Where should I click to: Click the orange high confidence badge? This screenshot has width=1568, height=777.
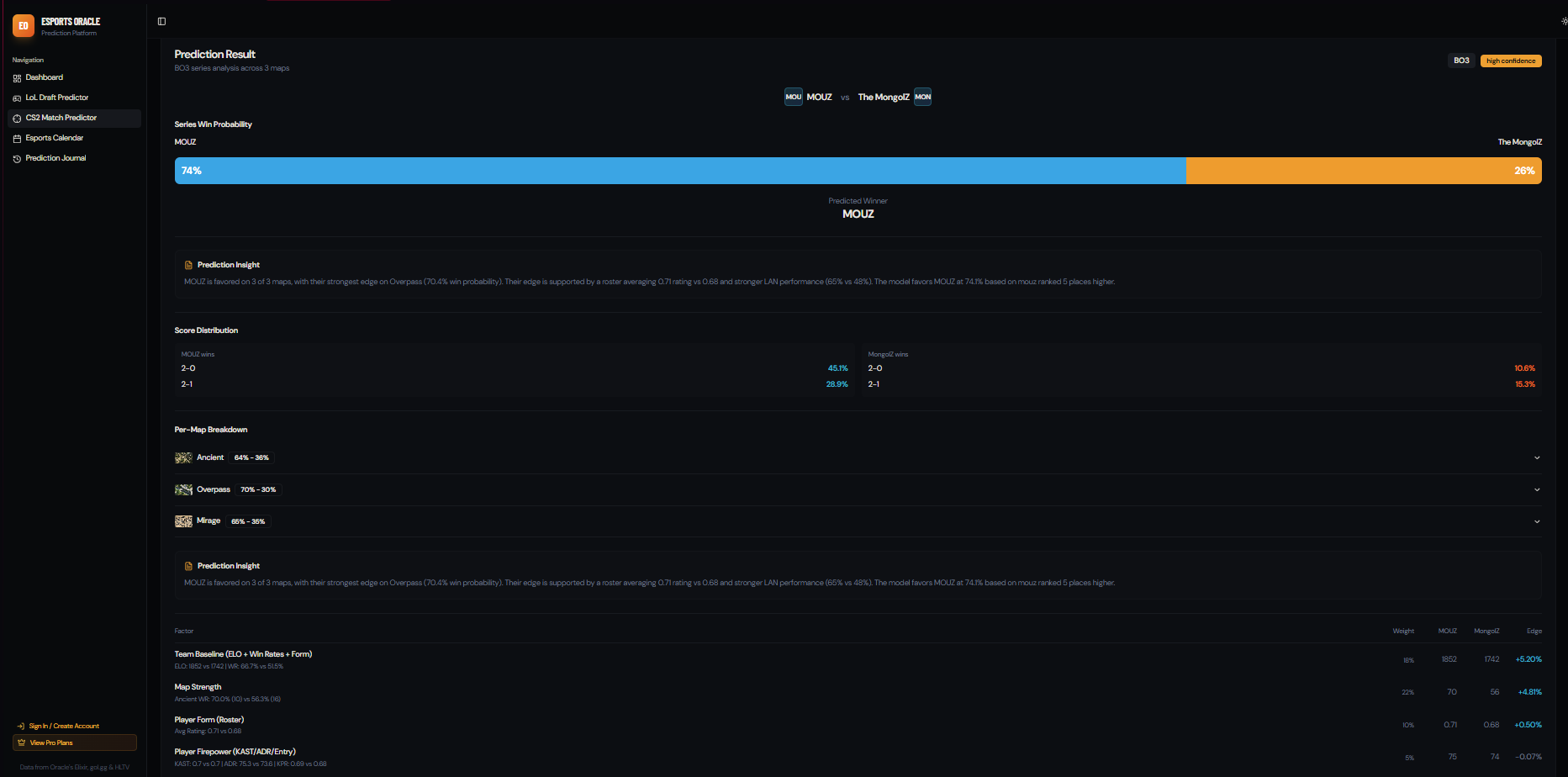point(1511,61)
